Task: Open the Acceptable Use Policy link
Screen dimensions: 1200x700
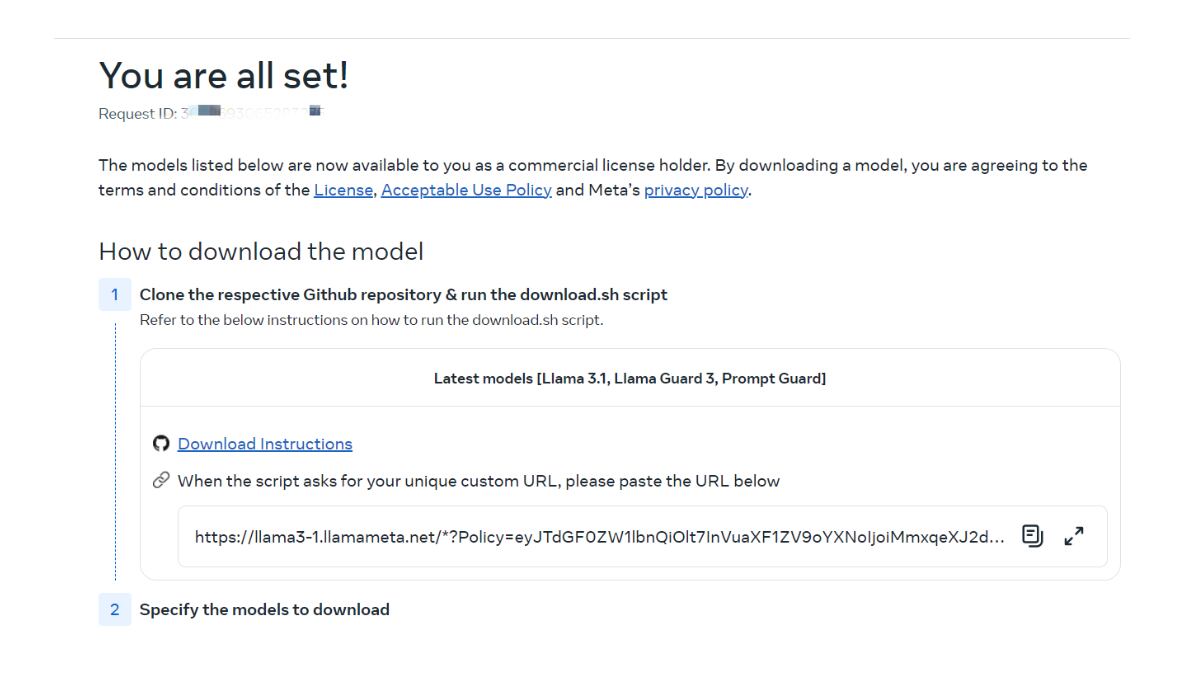Action: [466, 192]
